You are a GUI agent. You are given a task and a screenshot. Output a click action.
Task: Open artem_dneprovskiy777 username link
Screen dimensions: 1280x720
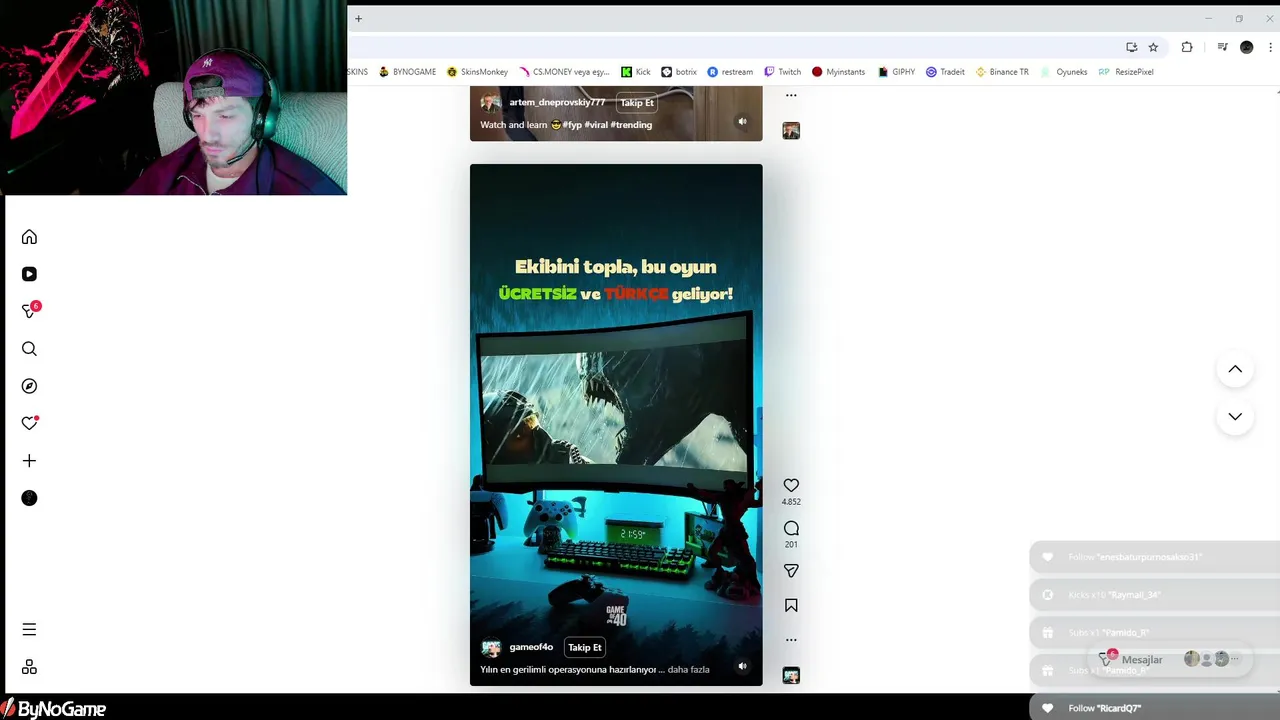pos(557,102)
